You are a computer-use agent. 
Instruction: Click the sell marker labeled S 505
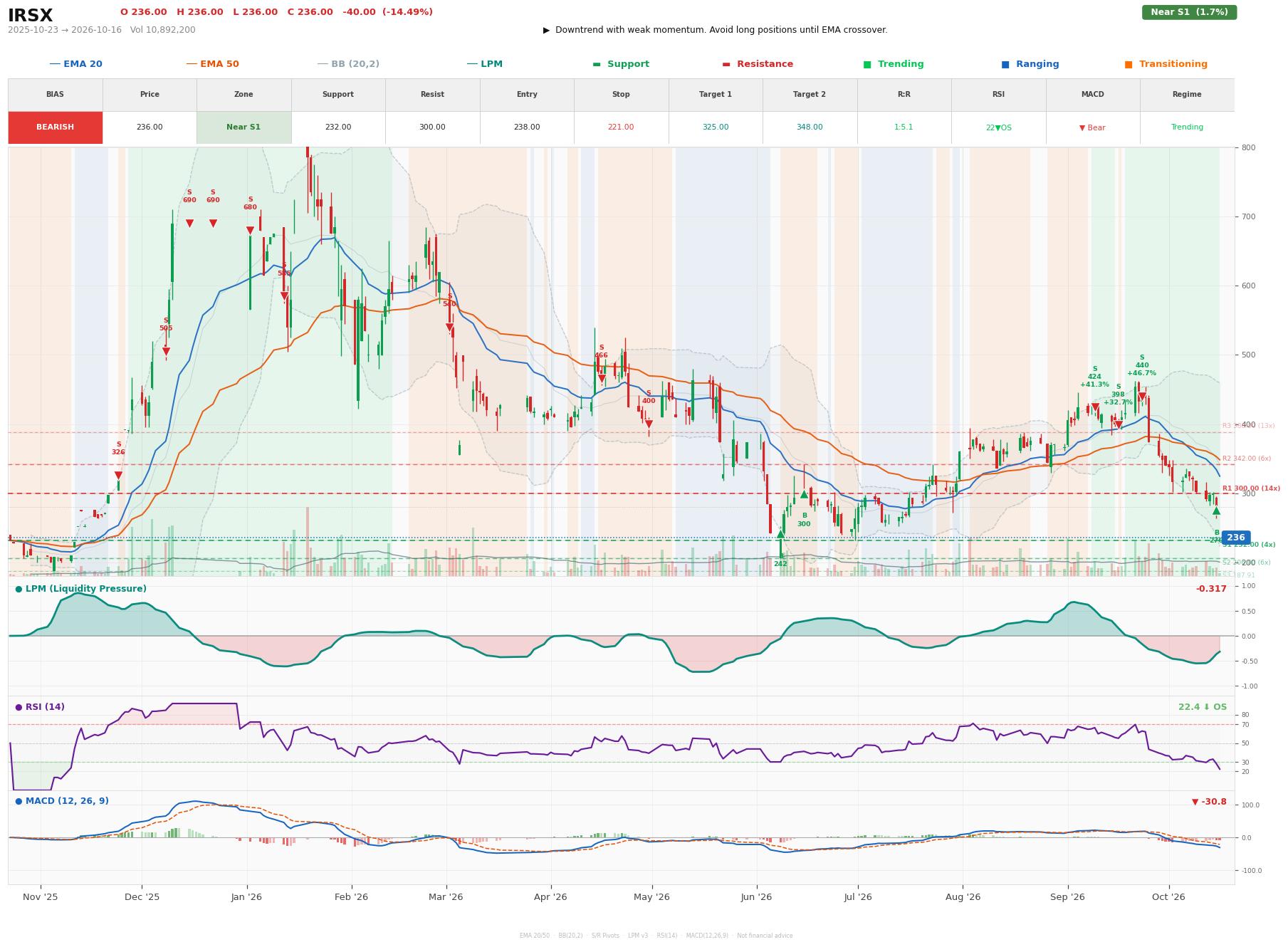click(x=166, y=352)
